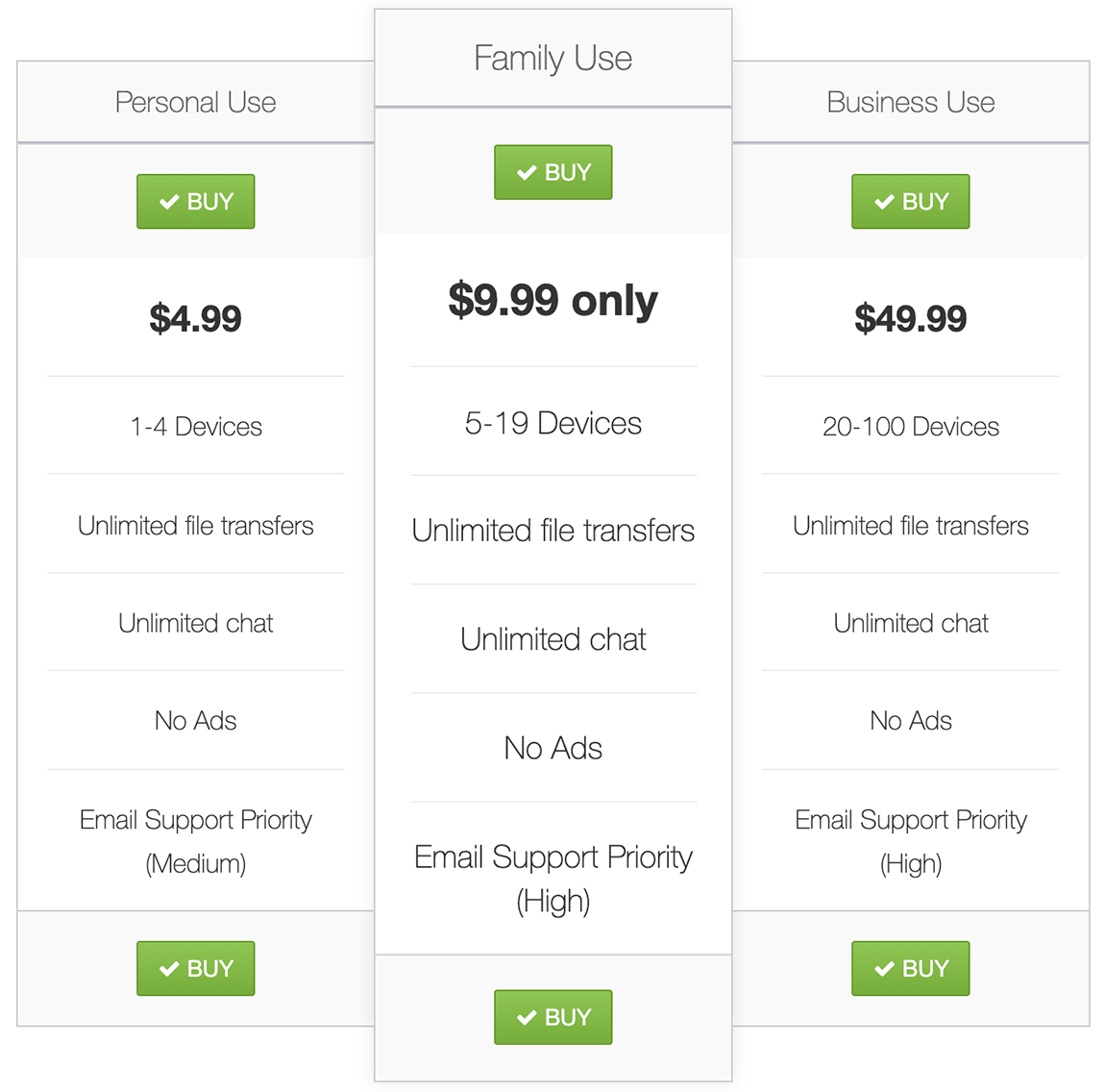Click the $9.99 only price text

pyautogui.click(x=552, y=300)
